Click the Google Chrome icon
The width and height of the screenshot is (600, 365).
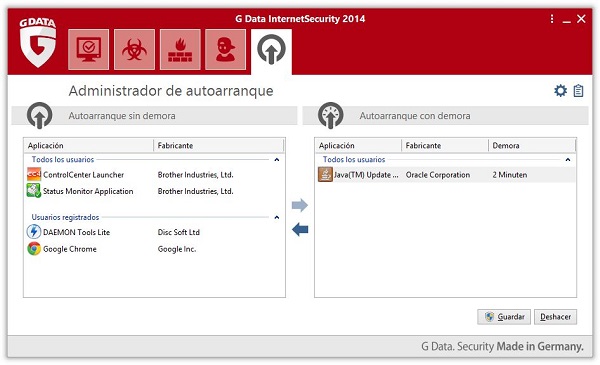(x=34, y=249)
